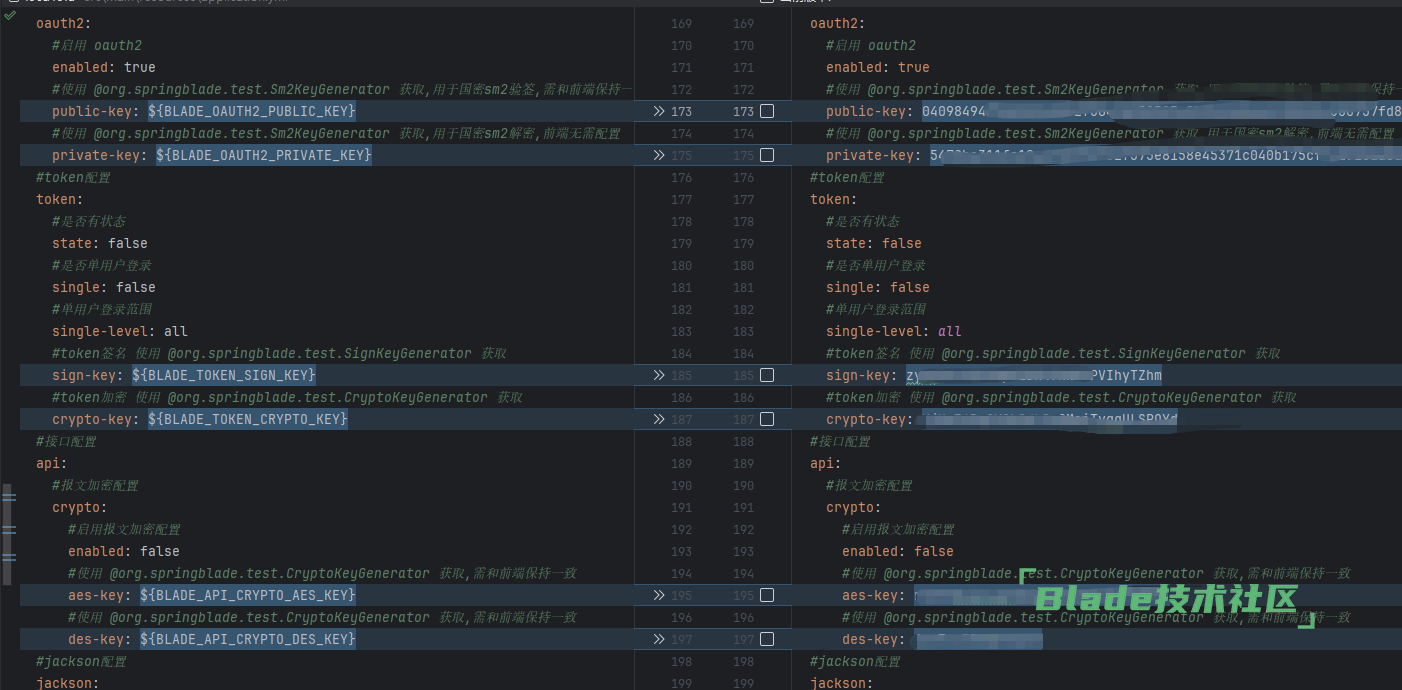Tick the checkbox beside line 175
This screenshot has width=1402, height=690.
coord(767,155)
